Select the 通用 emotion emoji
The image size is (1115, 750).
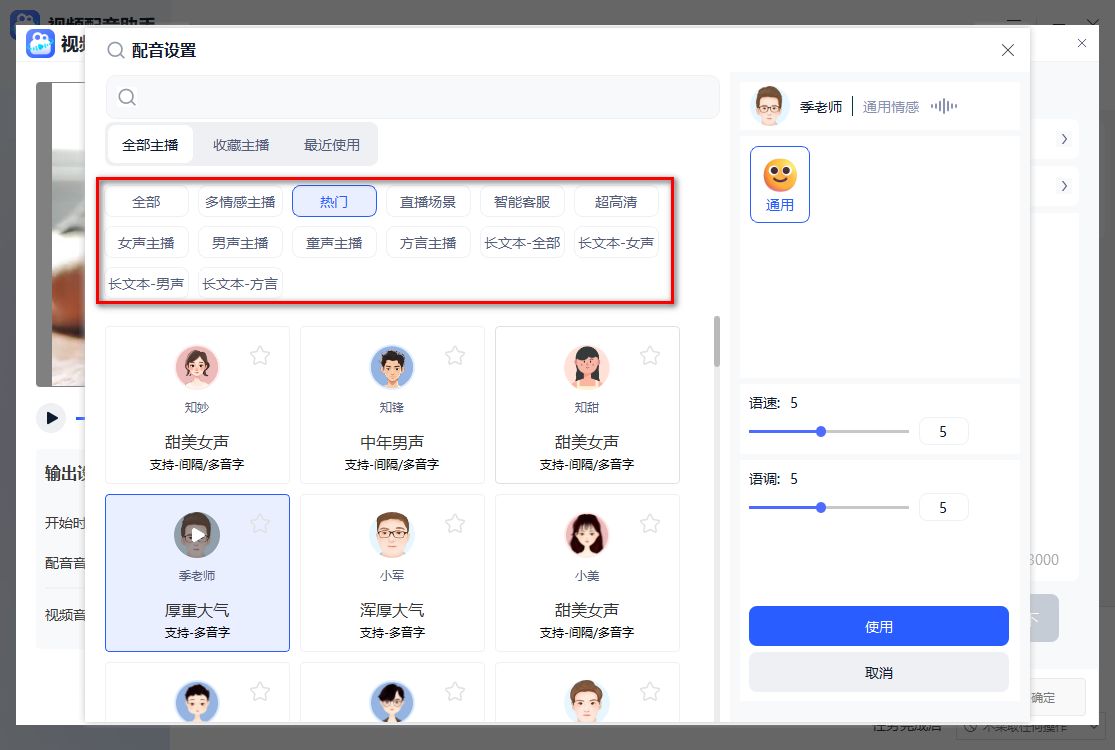pyautogui.click(x=780, y=184)
